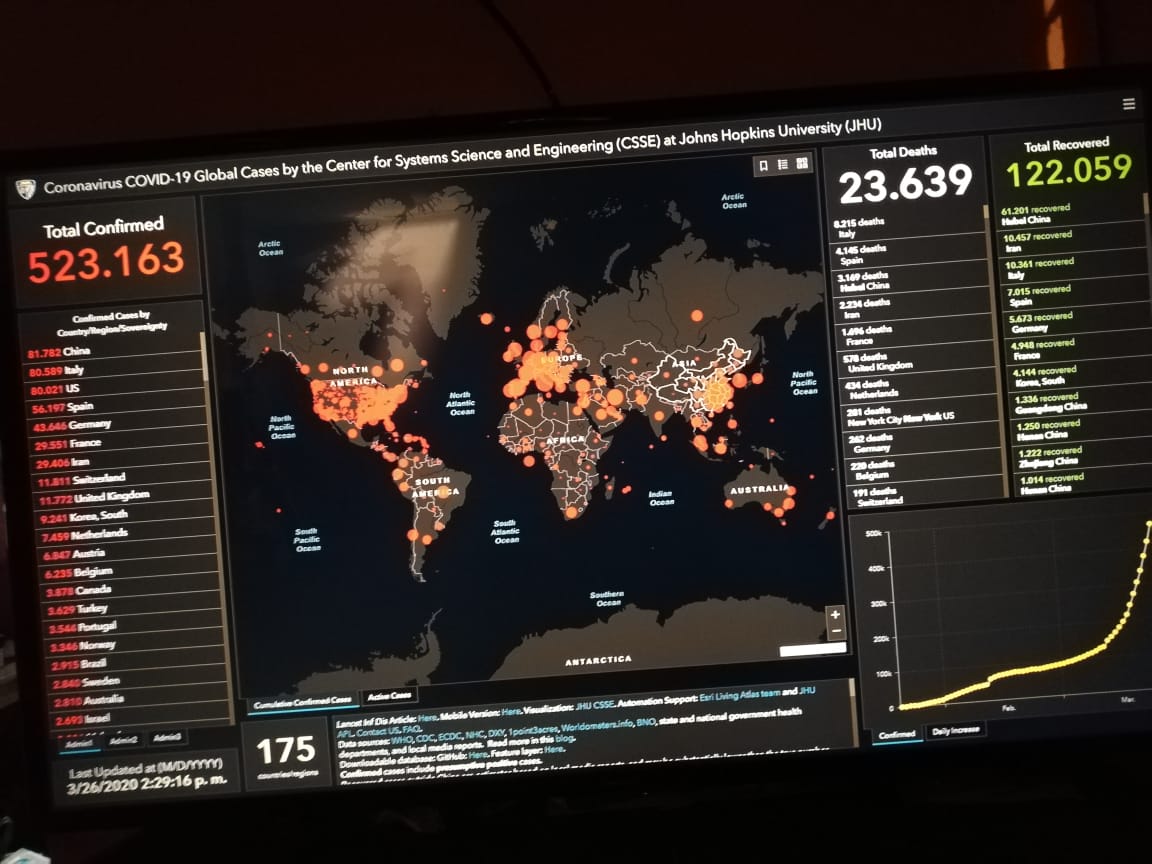Image resolution: width=1152 pixels, height=864 pixels.
Task: Select the Cumulative Confirmed Cases tab
Action: [x=302, y=701]
